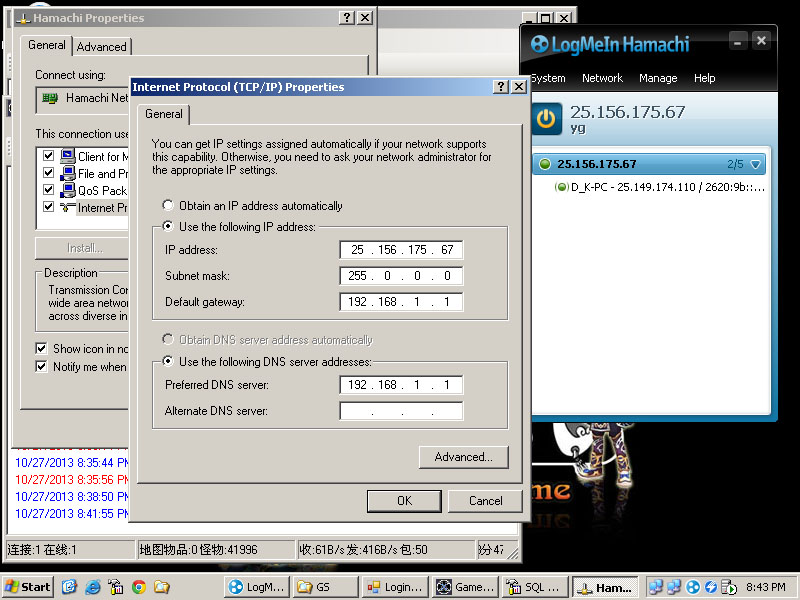Click the second network tray icon
This screenshot has height=600, width=800.
[x=673, y=587]
